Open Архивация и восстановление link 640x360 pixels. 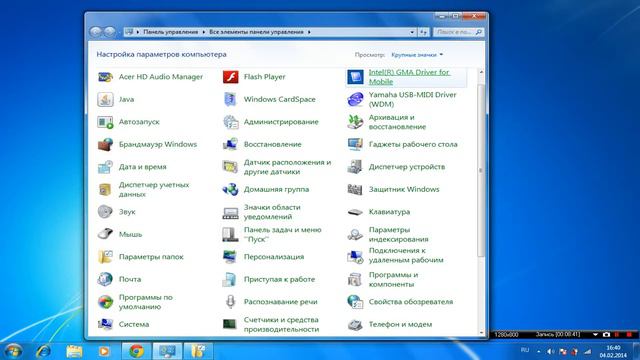click(x=397, y=122)
